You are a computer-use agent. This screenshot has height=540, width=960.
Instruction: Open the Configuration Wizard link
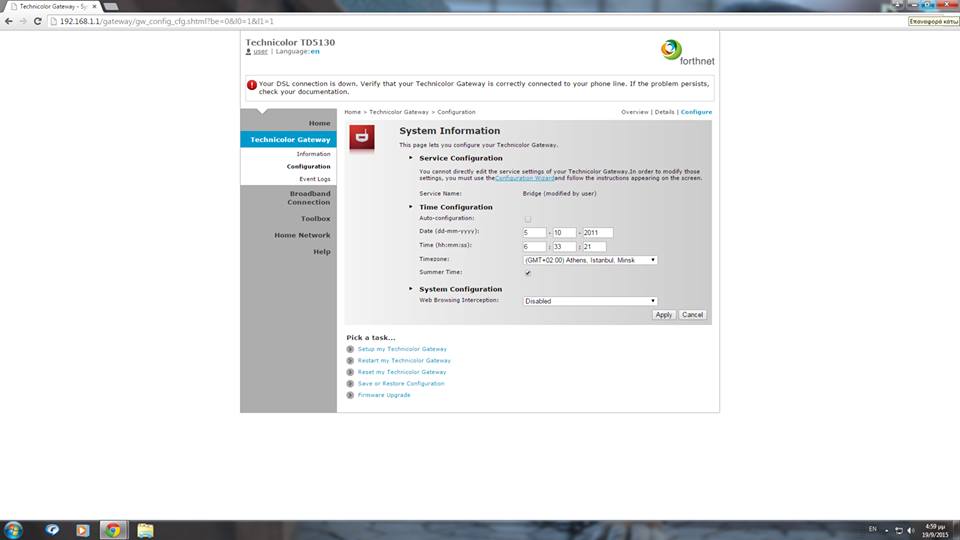click(525, 178)
